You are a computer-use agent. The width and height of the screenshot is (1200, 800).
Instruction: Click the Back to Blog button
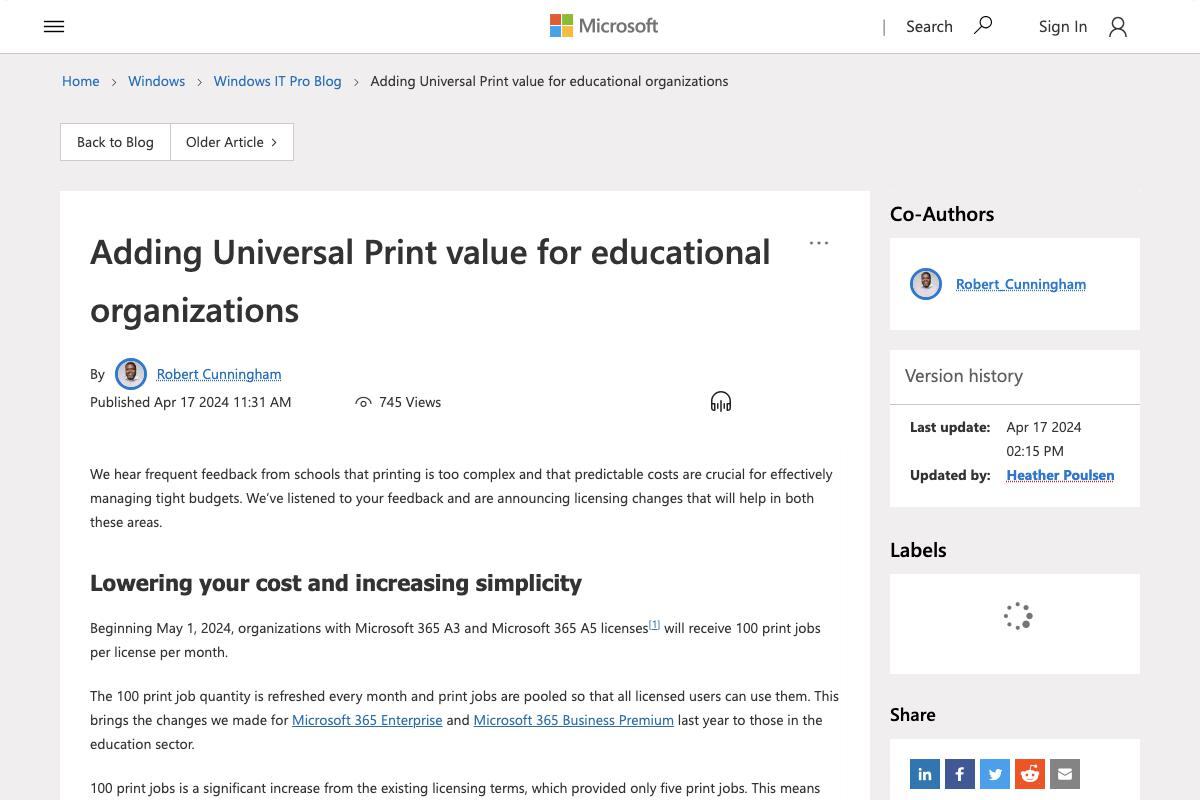pos(115,142)
